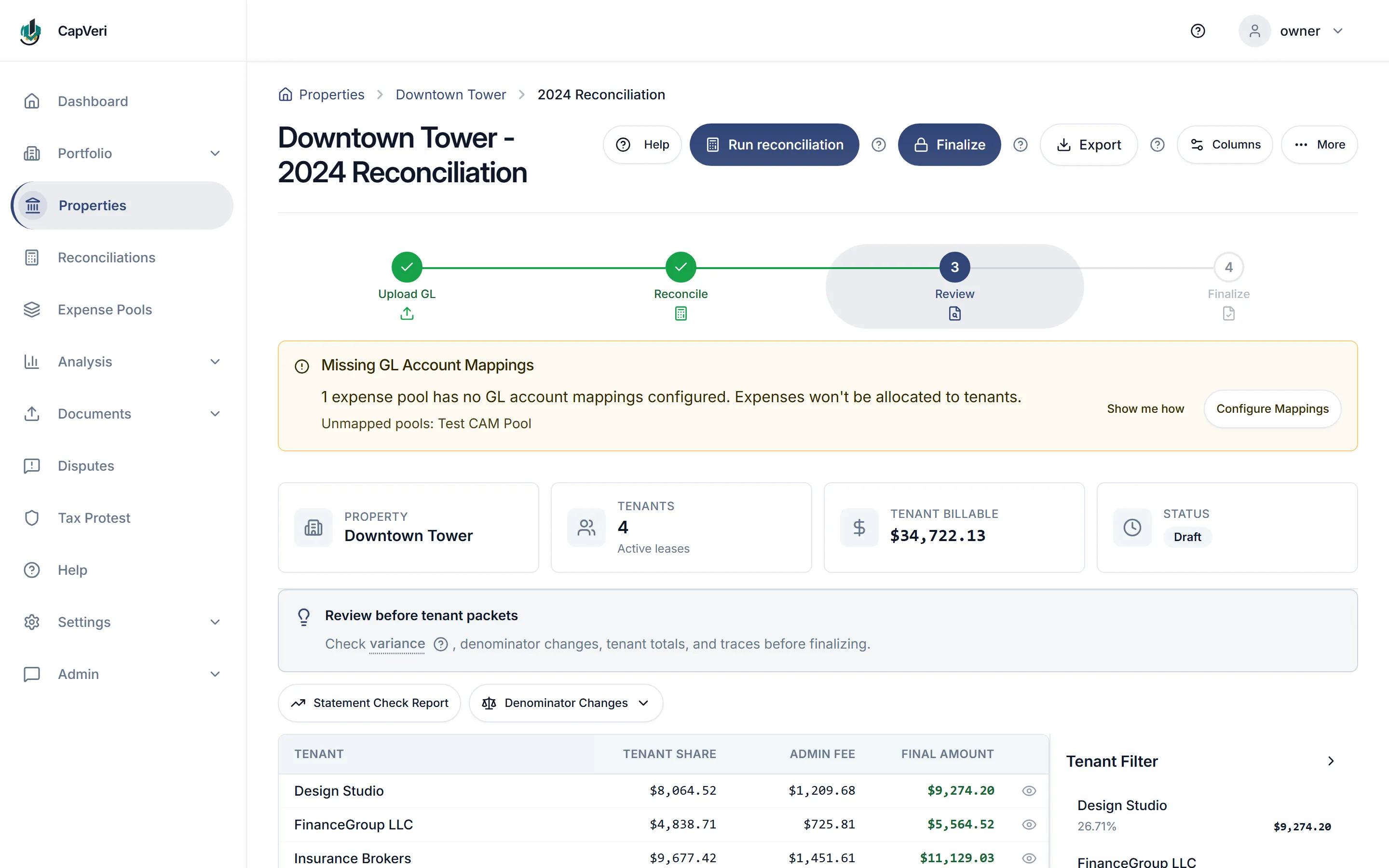Open the More actions menu

(x=1319, y=145)
